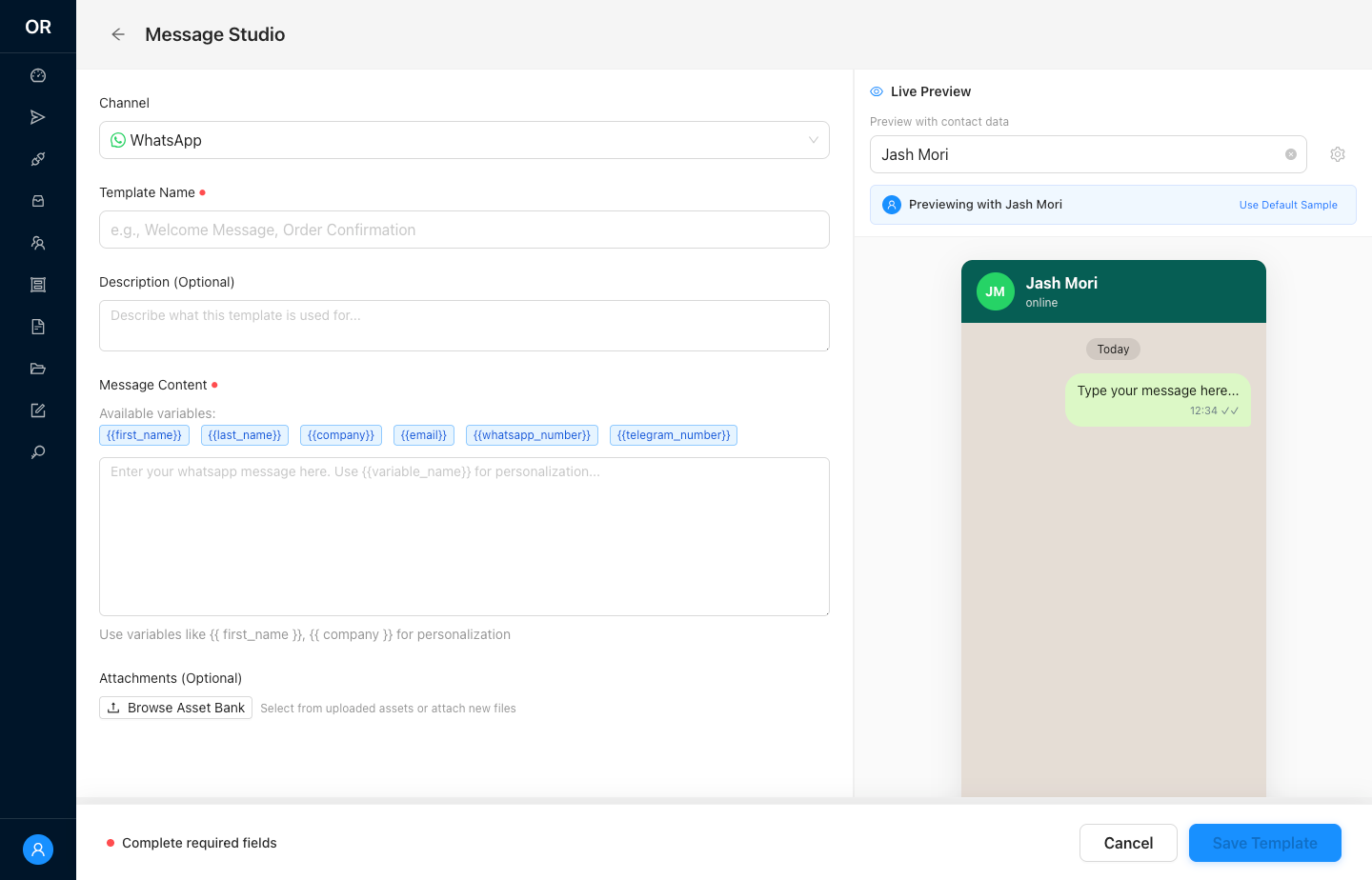This screenshot has height=880, width=1372.
Task: Toggle the Live Preview eye indicator
Action: point(876,90)
